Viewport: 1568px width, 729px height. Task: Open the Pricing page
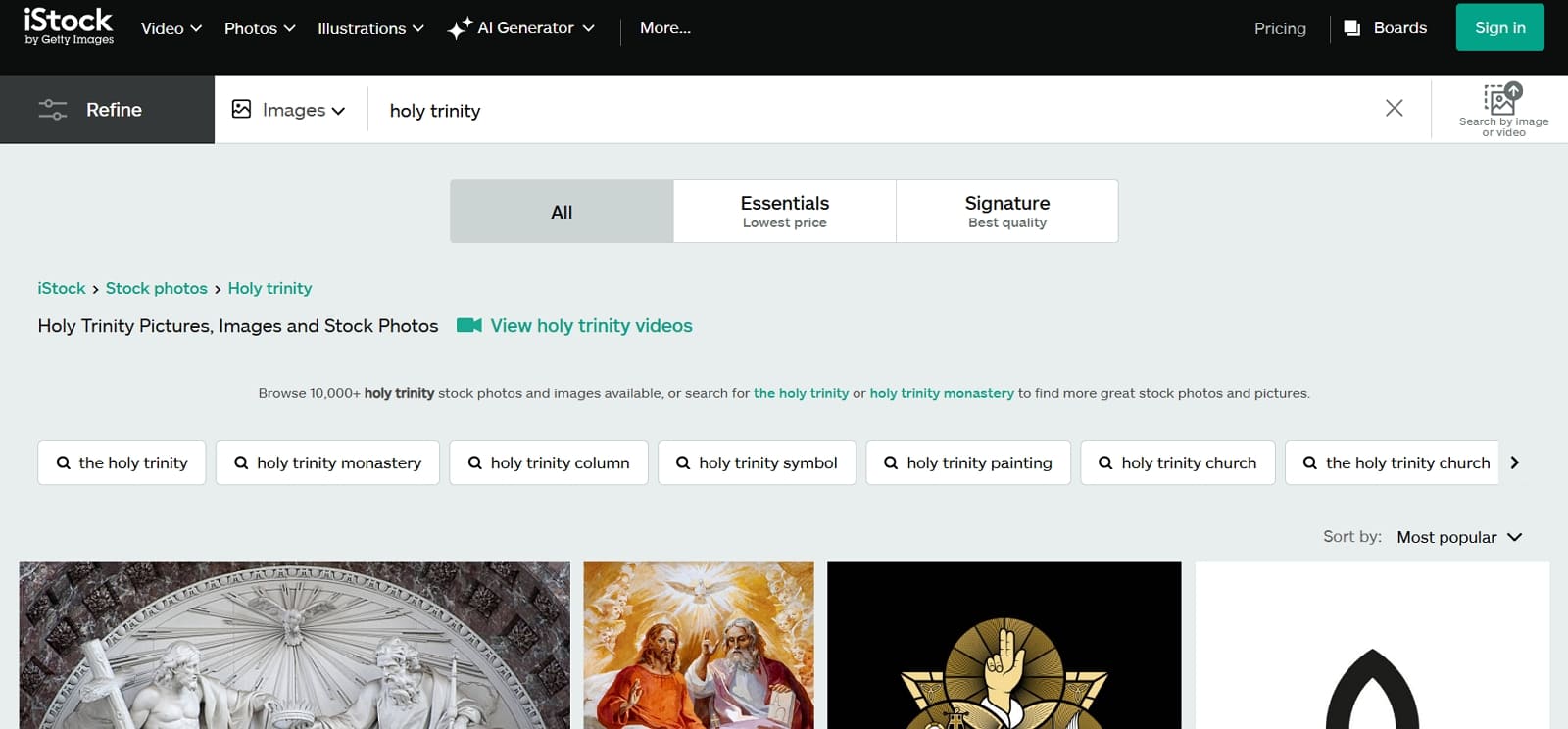(x=1280, y=28)
